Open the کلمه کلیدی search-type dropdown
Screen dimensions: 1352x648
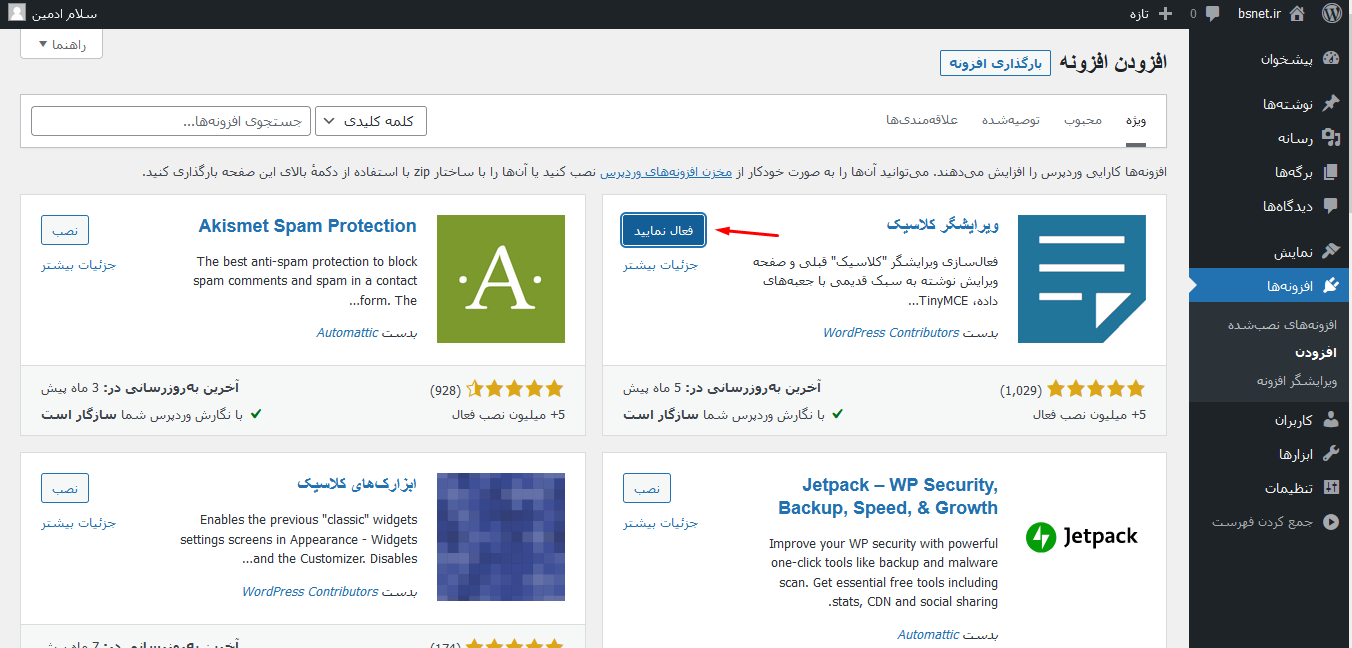pyautogui.click(x=371, y=121)
